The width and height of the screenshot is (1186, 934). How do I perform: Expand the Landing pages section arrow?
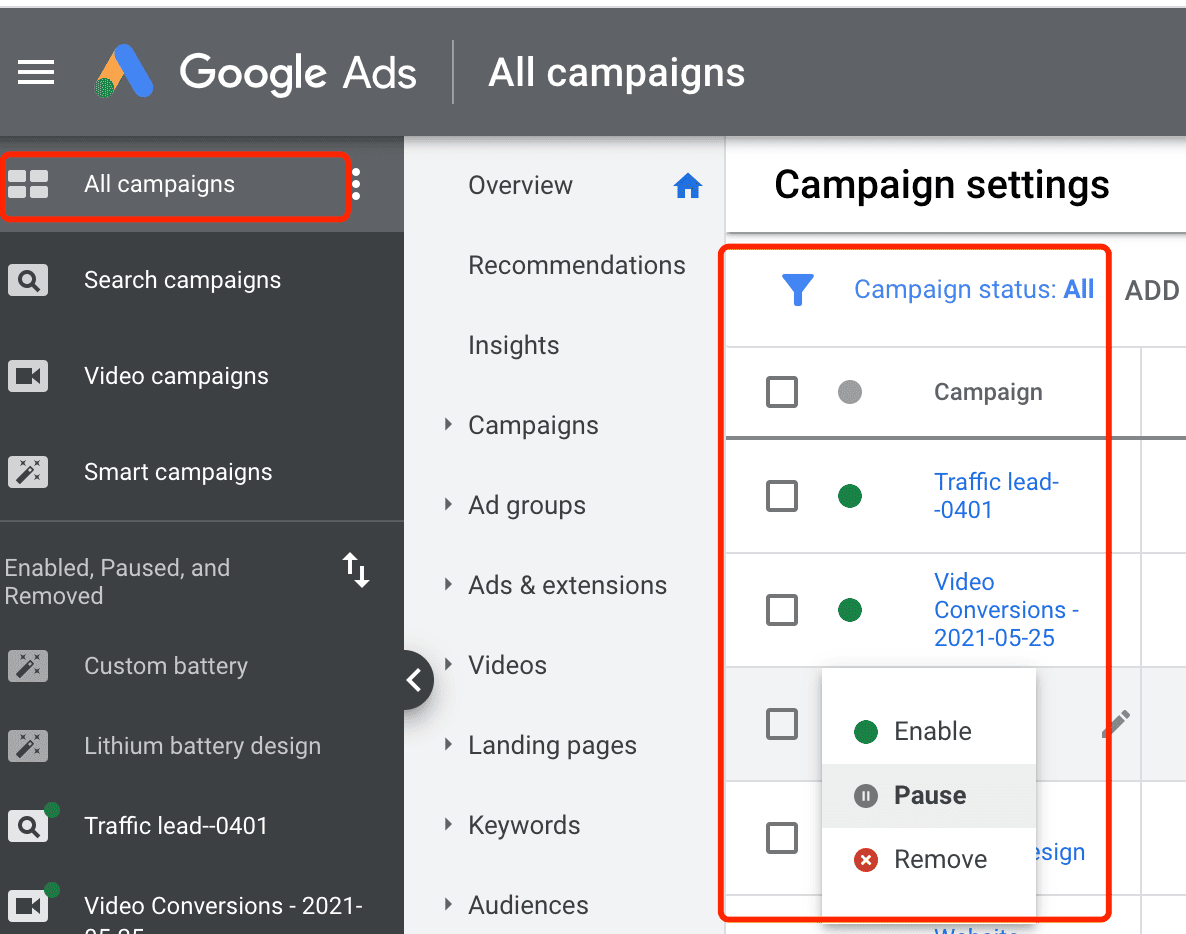(x=449, y=744)
